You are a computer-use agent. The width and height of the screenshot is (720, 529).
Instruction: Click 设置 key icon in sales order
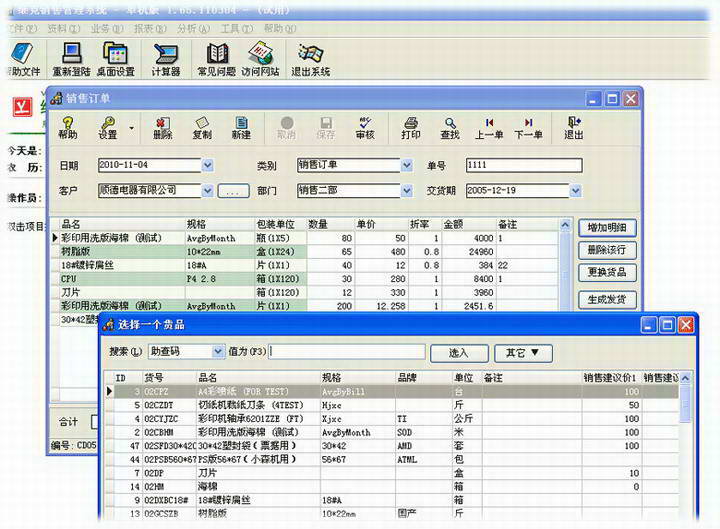(x=107, y=128)
